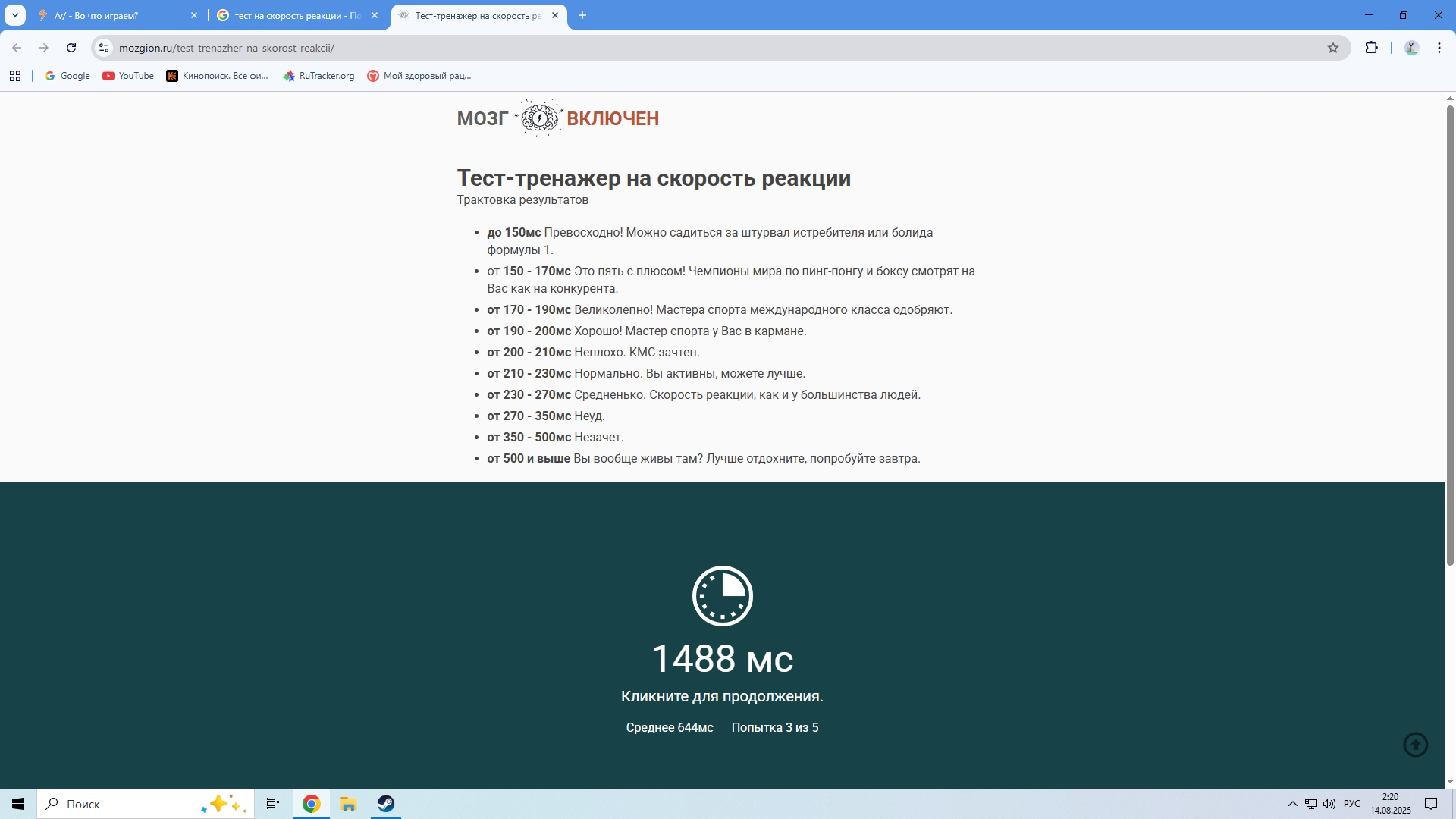This screenshot has width=1456, height=819.
Task: Open the tab search dropdown arrow
Action: (x=14, y=15)
